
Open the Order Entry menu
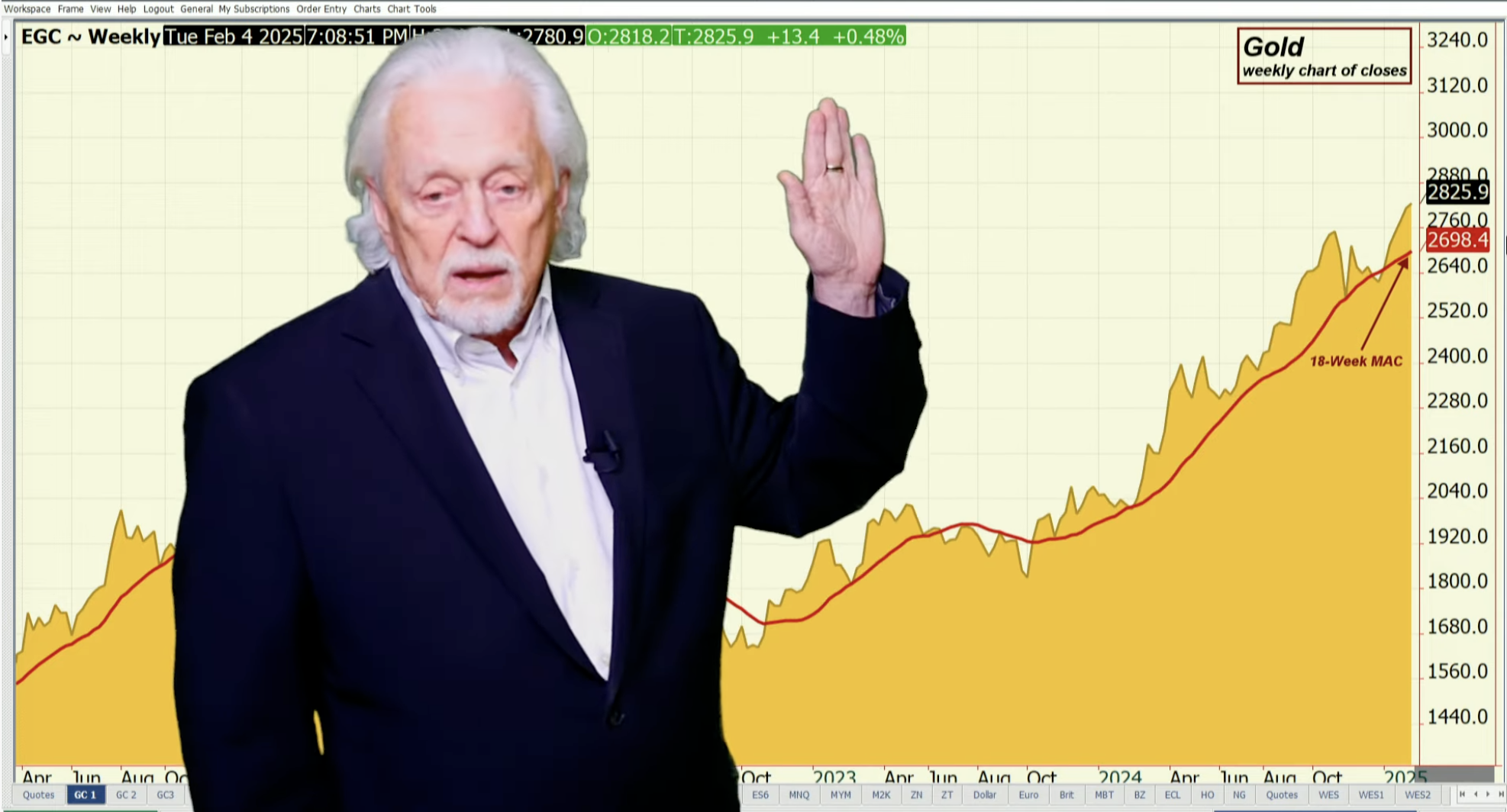(x=321, y=9)
